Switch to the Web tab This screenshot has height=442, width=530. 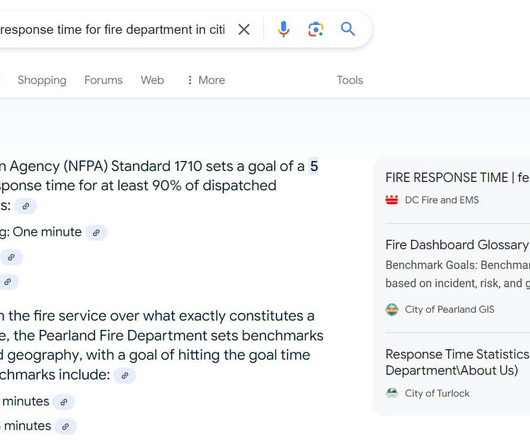point(152,80)
